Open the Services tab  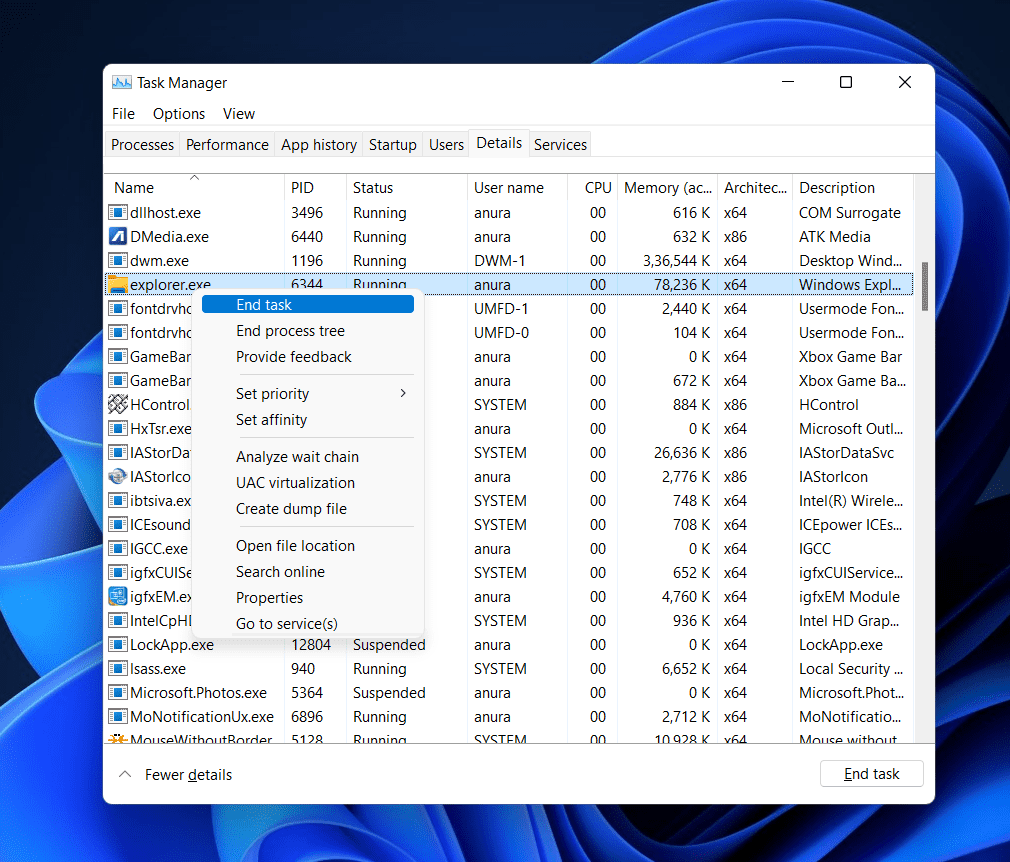click(x=560, y=145)
